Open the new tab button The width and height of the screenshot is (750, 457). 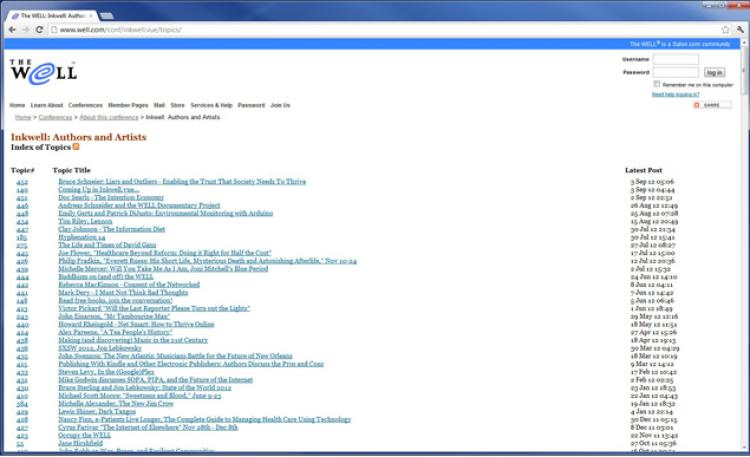click(x=107, y=16)
